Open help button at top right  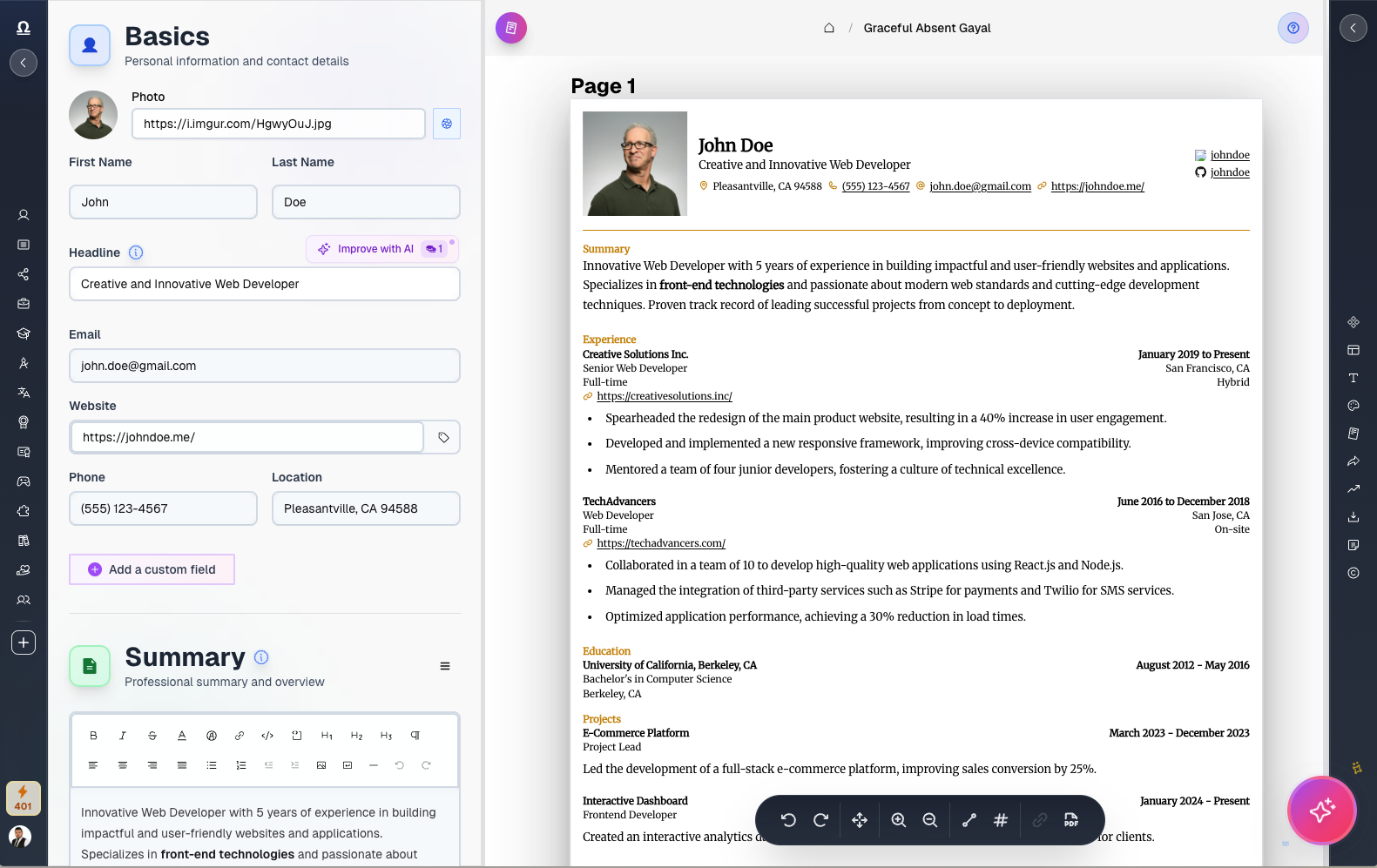1293,28
